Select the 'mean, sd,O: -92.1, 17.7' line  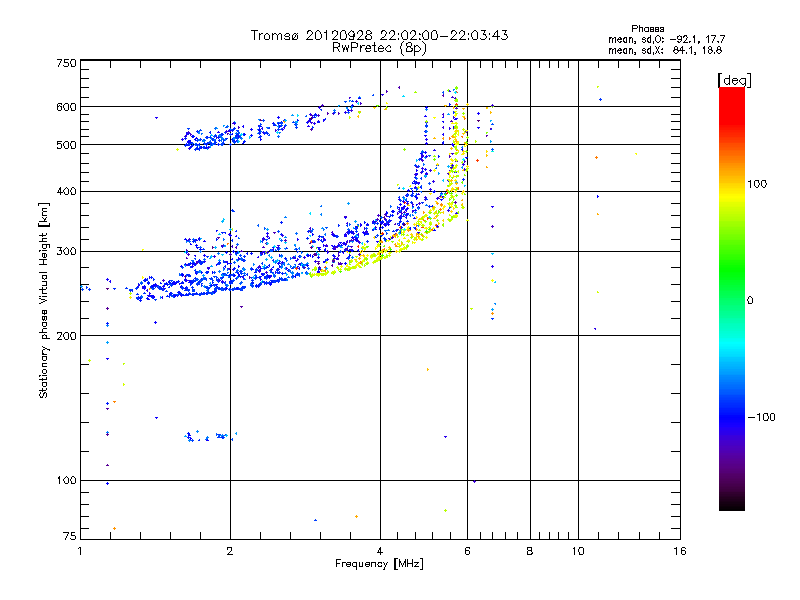tap(666, 39)
